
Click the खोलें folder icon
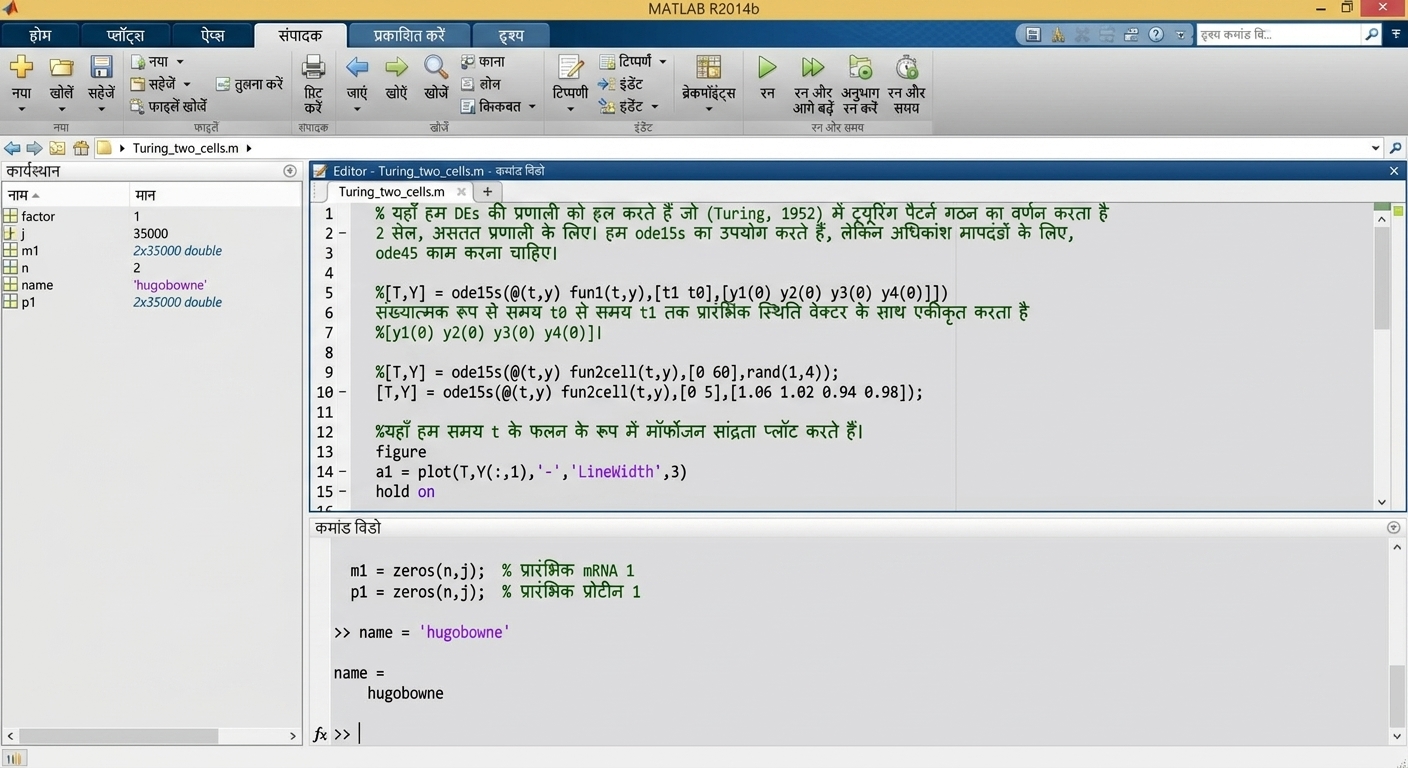(x=62, y=67)
